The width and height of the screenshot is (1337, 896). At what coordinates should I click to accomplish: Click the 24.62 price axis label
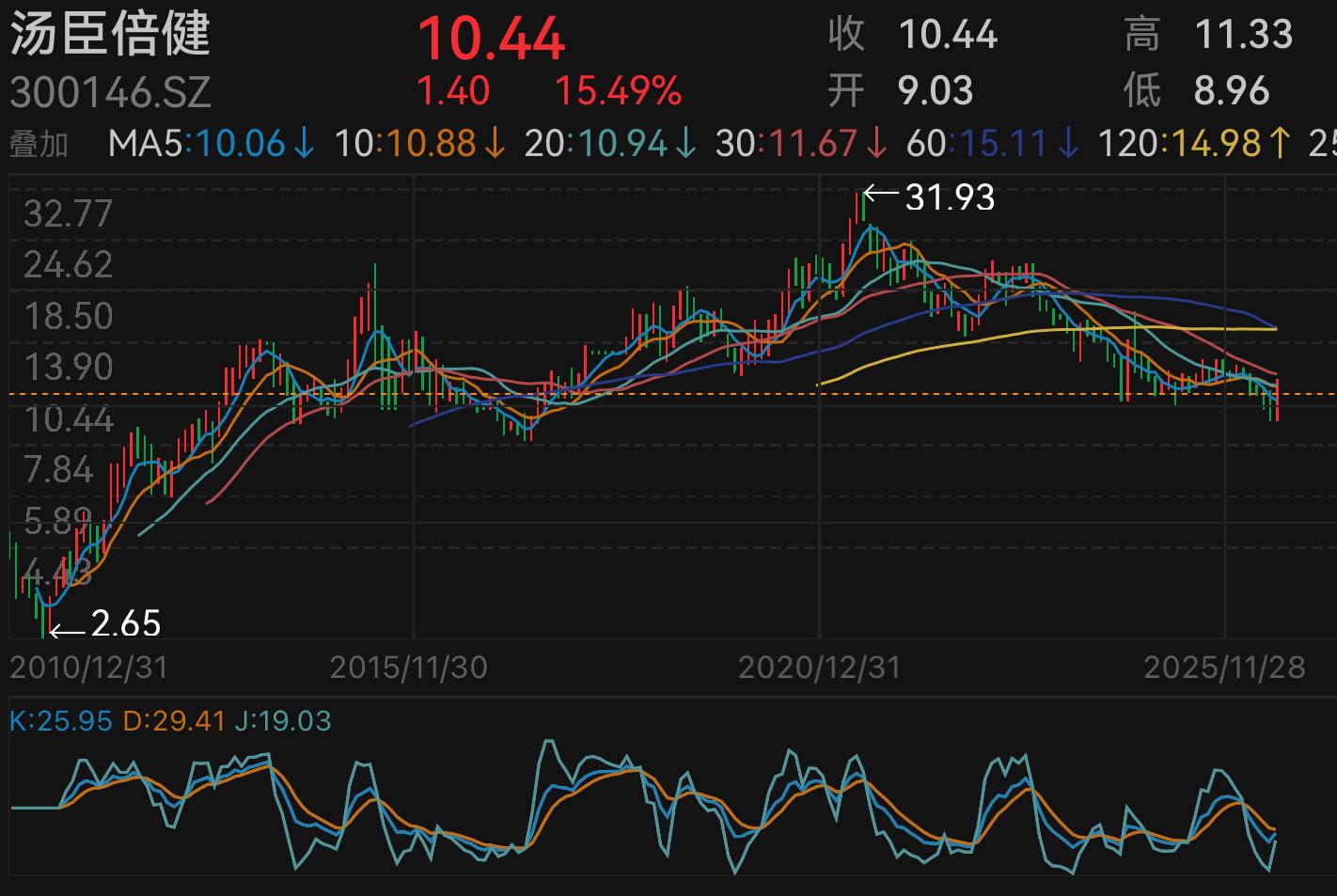(x=68, y=265)
